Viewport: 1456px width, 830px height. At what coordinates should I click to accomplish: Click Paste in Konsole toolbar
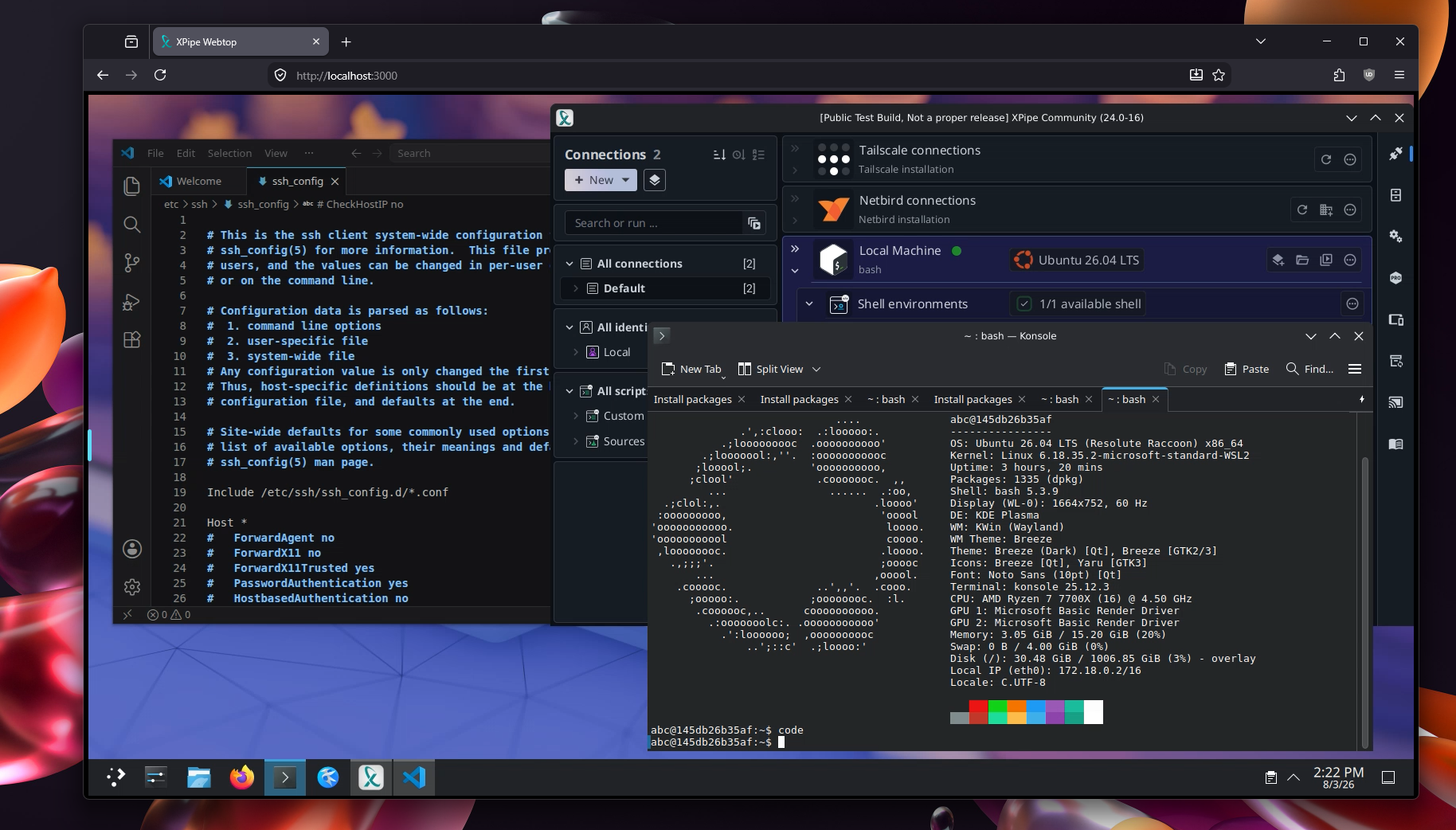click(1247, 369)
